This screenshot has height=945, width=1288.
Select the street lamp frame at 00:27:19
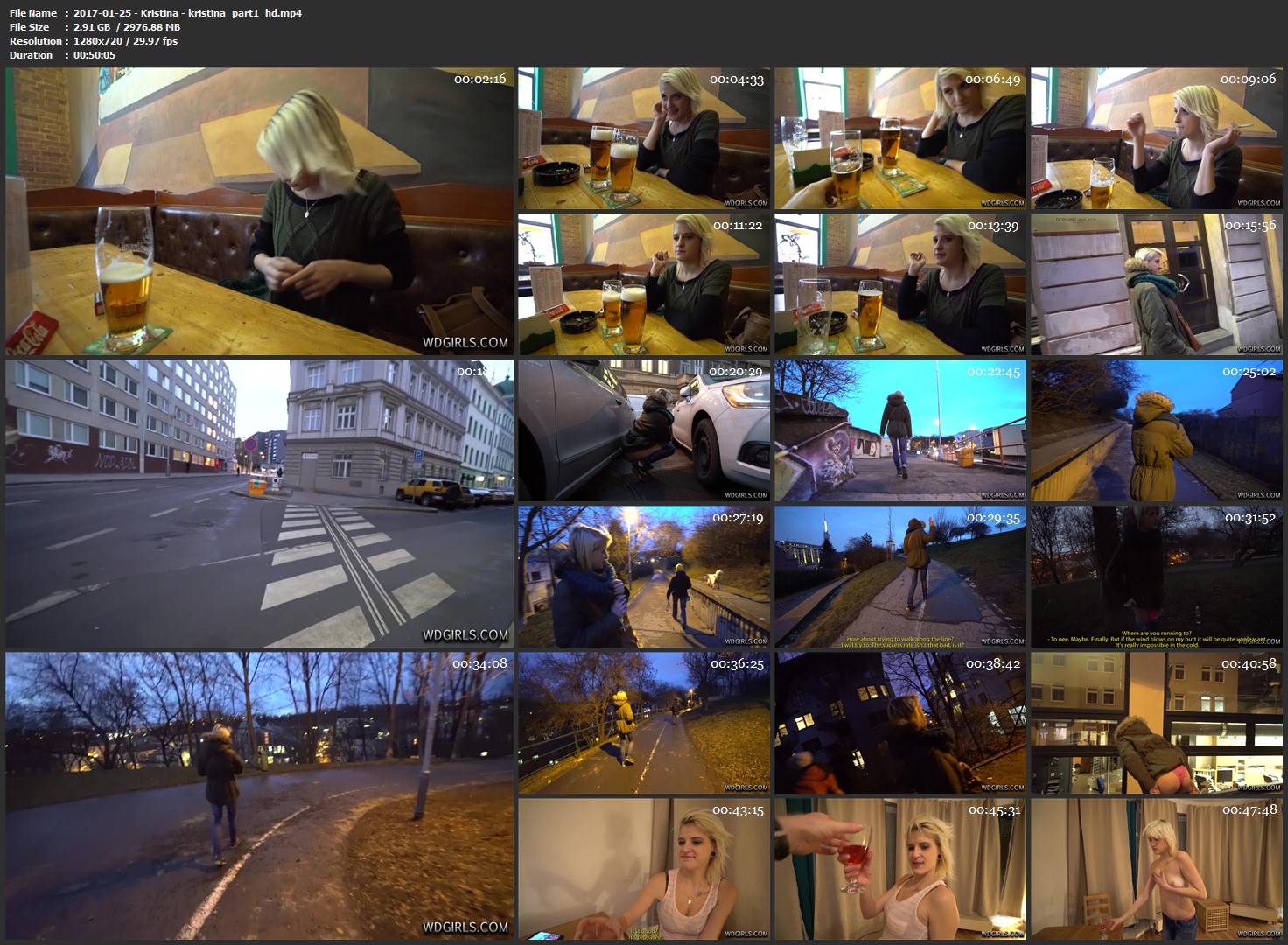click(x=643, y=577)
